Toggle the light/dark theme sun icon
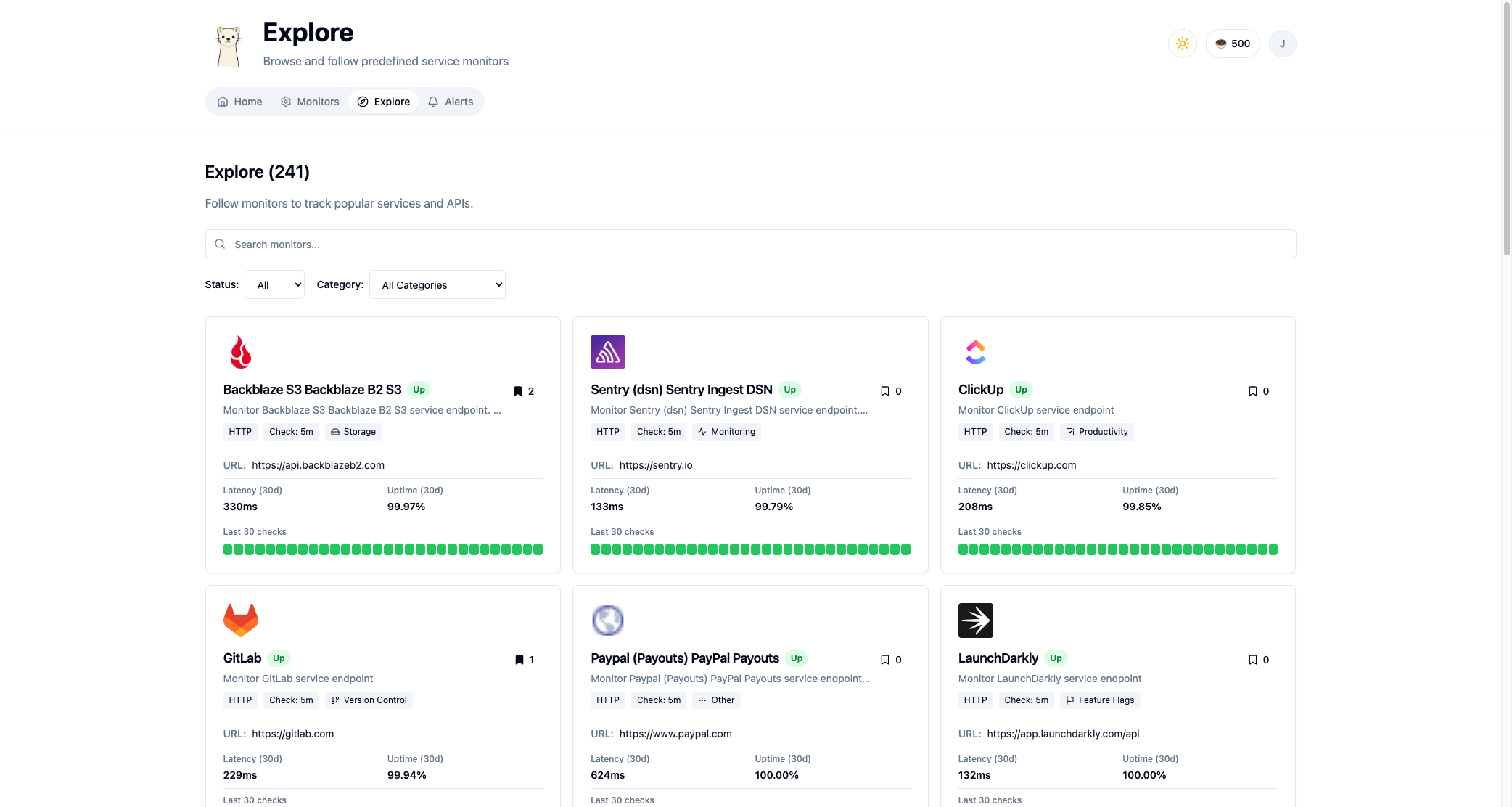This screenshot has width=1512, height=807. point(1182,44)
